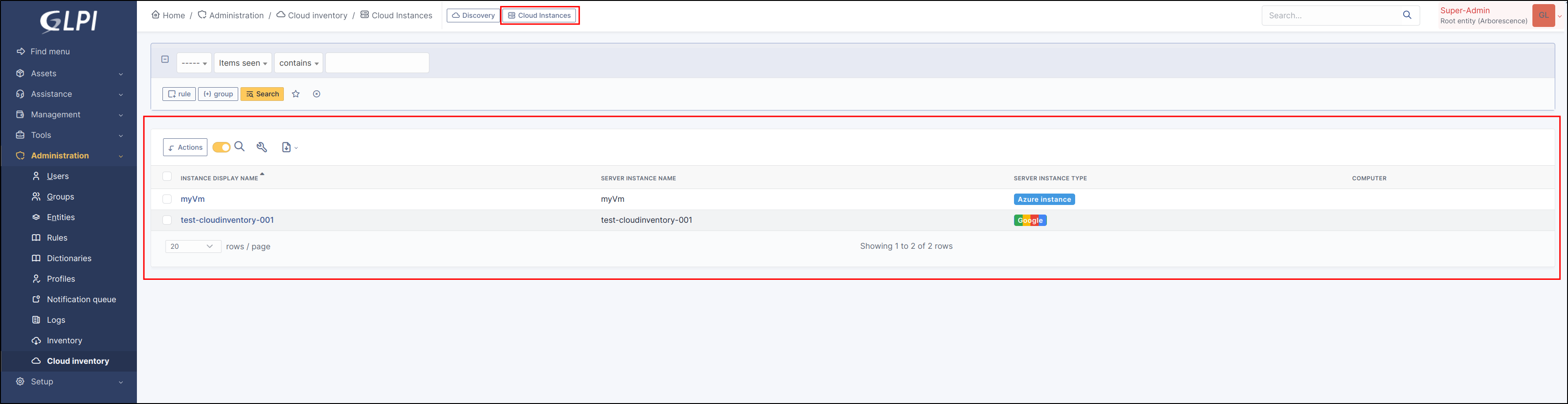
Task: Open the Items seen field dropdown
Action: click(243, 63)
